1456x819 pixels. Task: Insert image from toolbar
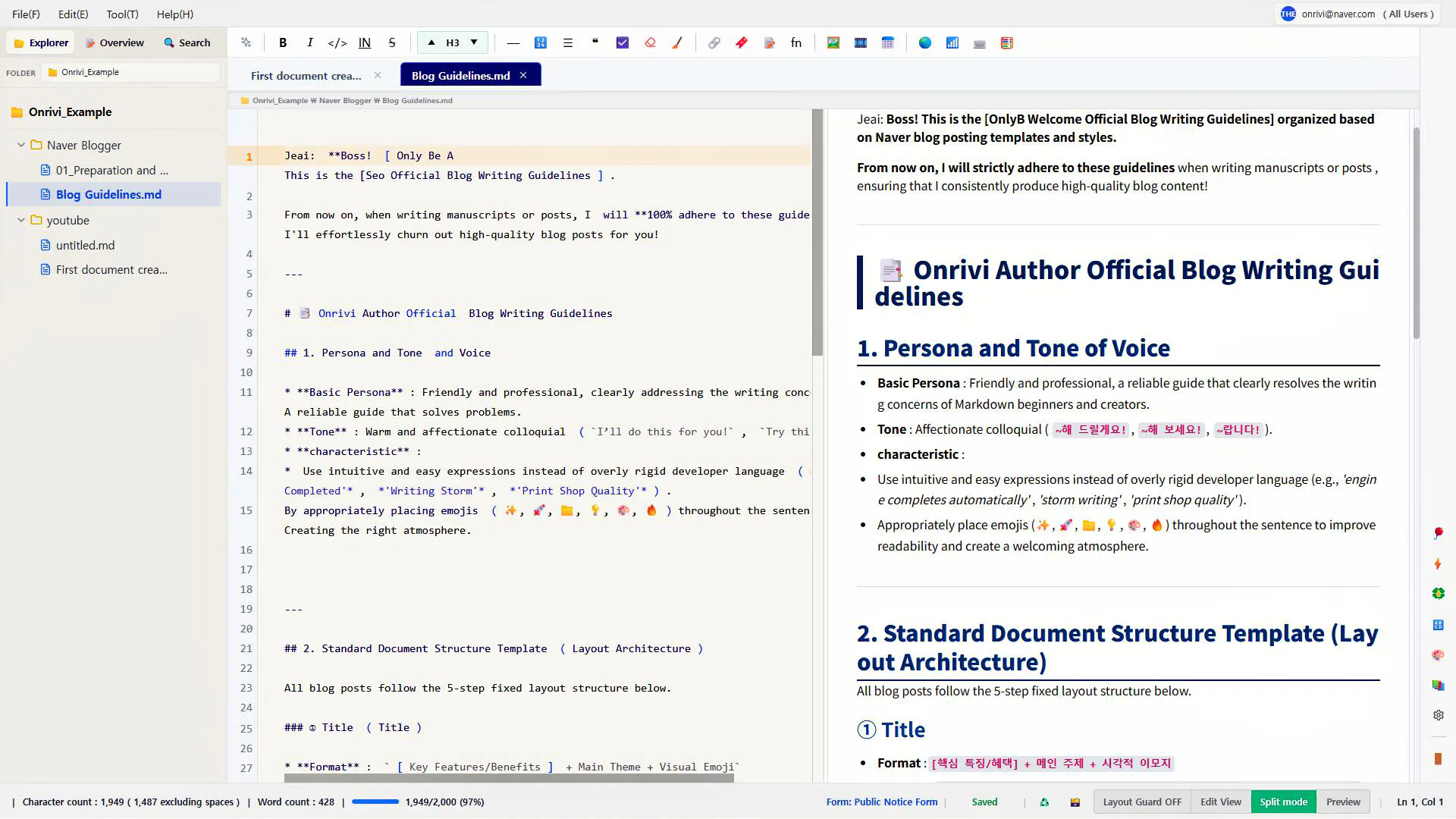click(x=833, y=43)
